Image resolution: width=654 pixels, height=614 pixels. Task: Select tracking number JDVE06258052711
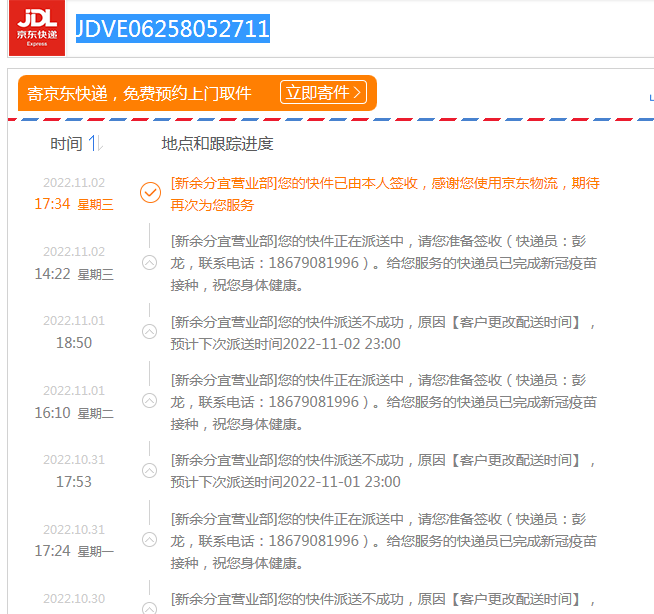(x=173, y=28)
